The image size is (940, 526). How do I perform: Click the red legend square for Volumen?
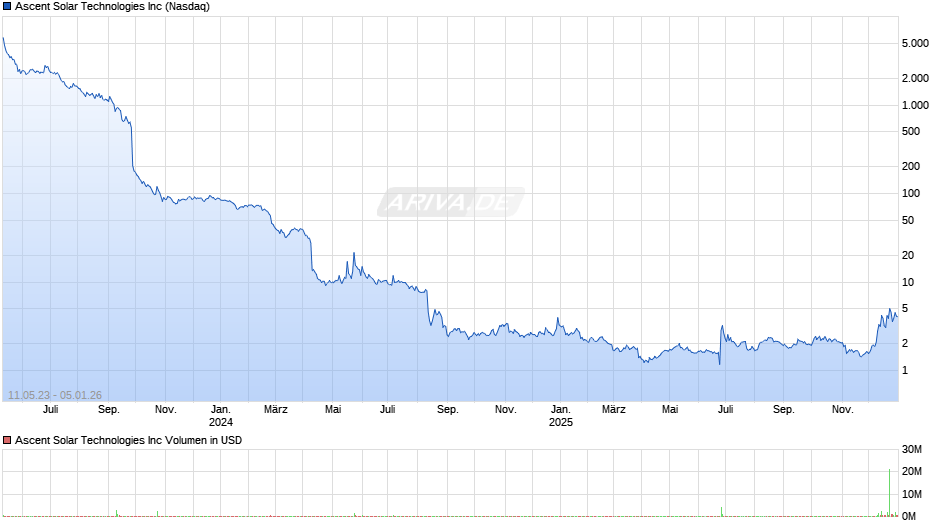tap(7, 440)
